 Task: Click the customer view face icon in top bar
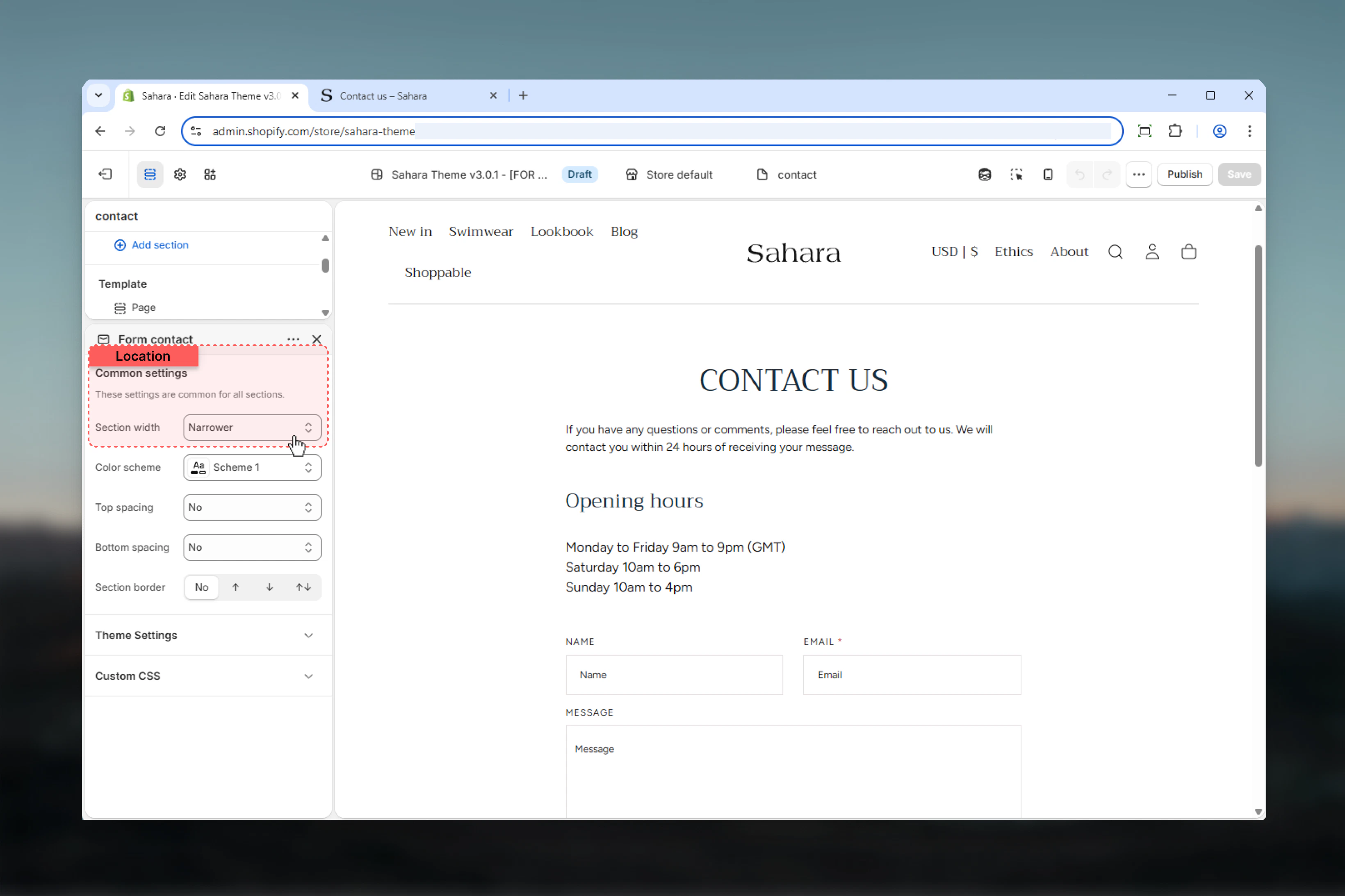click(x=984, y=174)
